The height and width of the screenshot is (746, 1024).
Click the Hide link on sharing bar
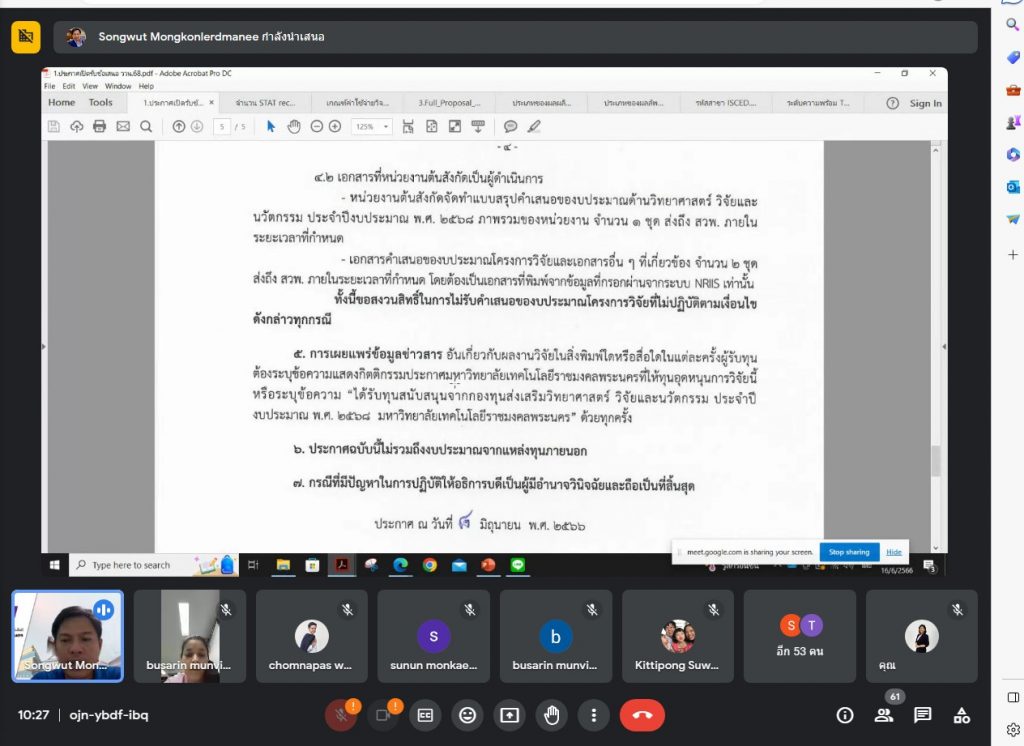(894, 552)
